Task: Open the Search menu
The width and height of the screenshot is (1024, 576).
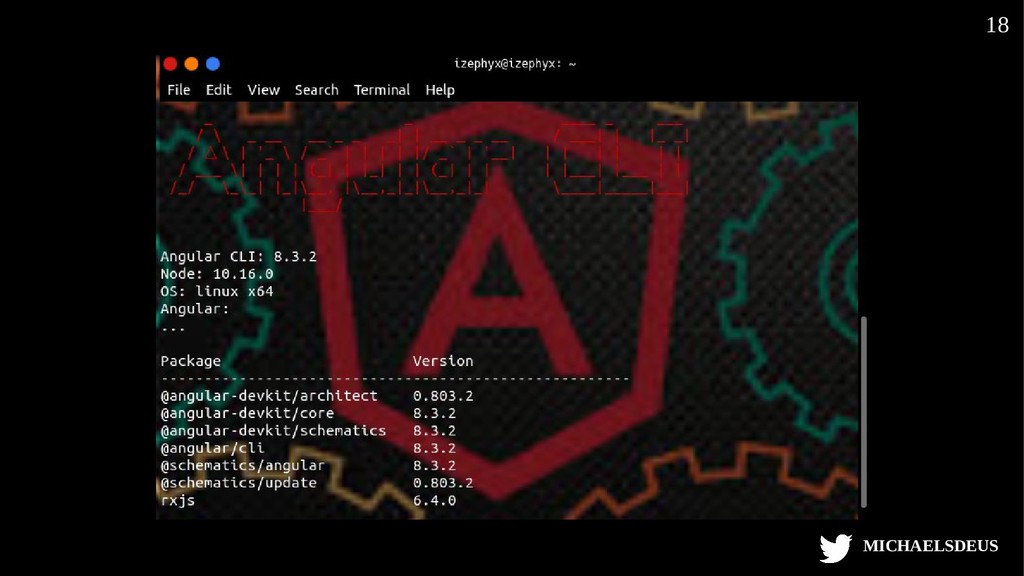Action: click(316, 90)
